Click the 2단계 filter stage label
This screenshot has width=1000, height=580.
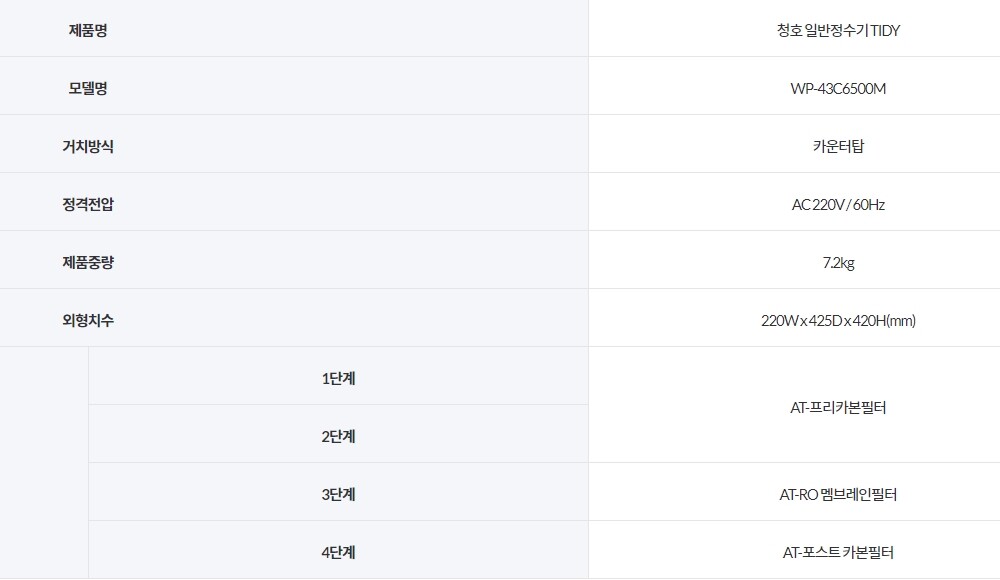tap(338, 436)
